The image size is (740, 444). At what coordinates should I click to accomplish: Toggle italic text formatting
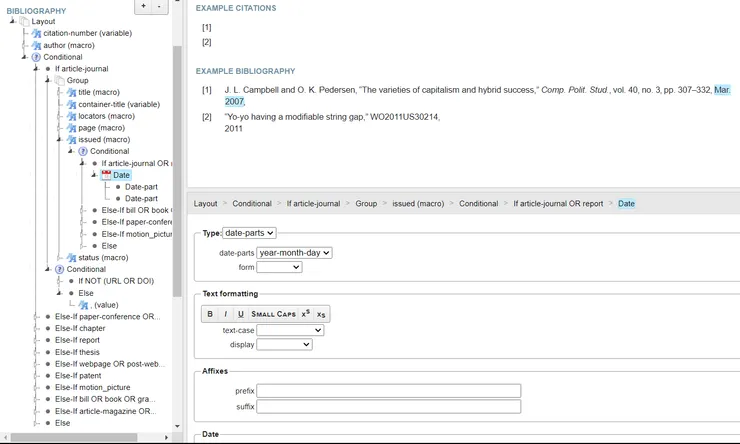tap(226, 314)
